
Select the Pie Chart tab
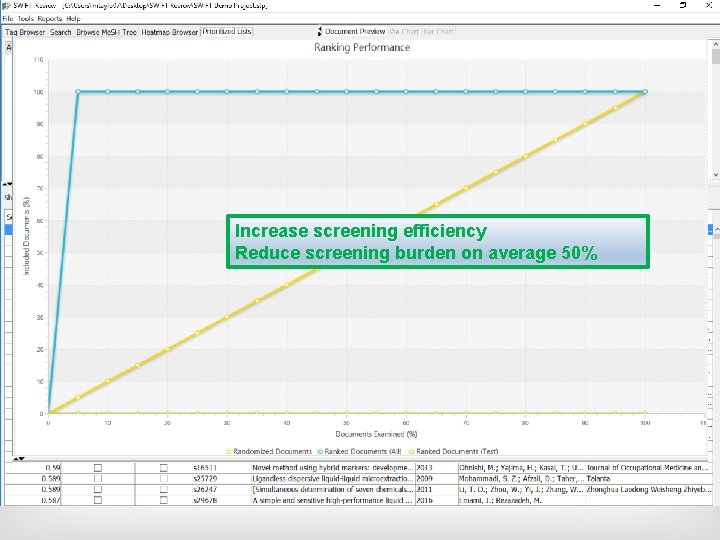(404, 32)
